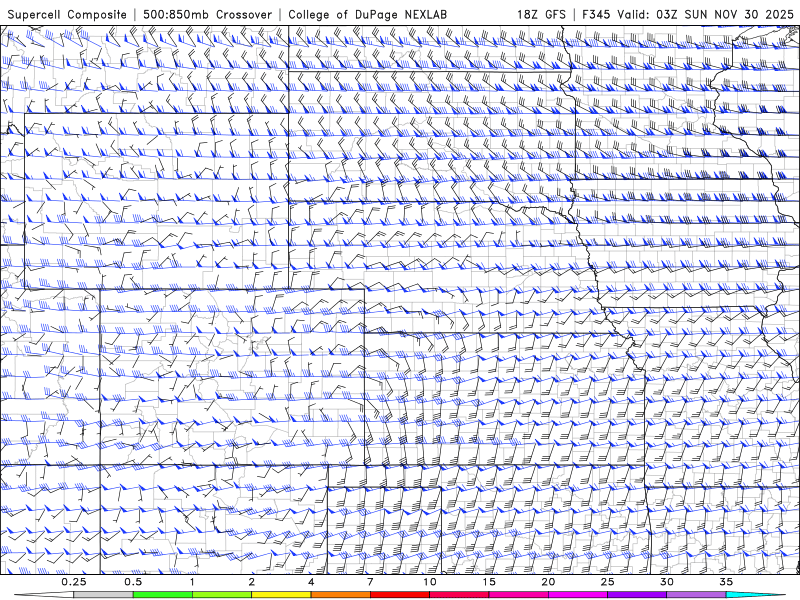This screenshot has height=600, width=800.
Task: Select the legend value 10
Action: point(430,582)
